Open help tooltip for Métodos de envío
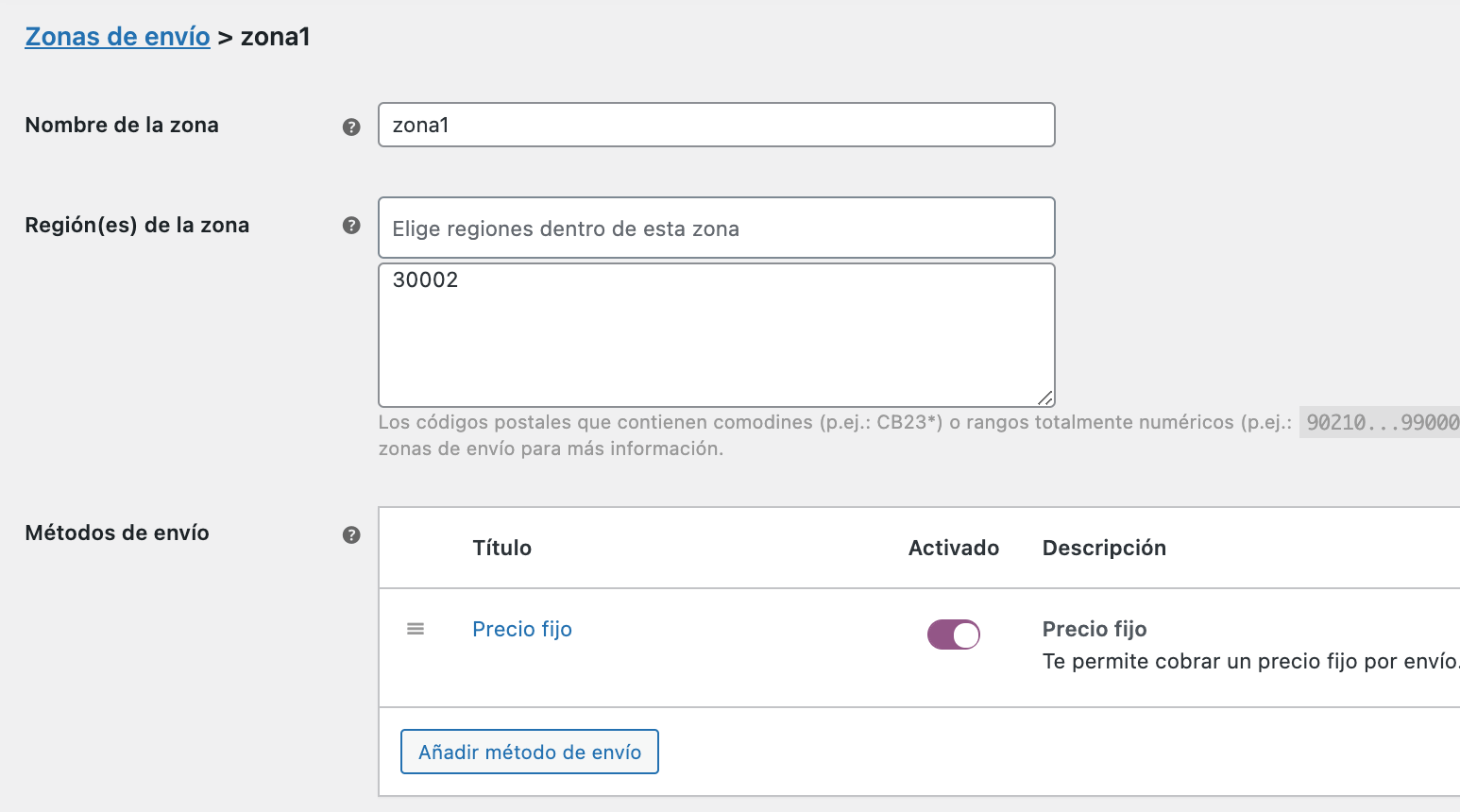 tap(351, 534)
